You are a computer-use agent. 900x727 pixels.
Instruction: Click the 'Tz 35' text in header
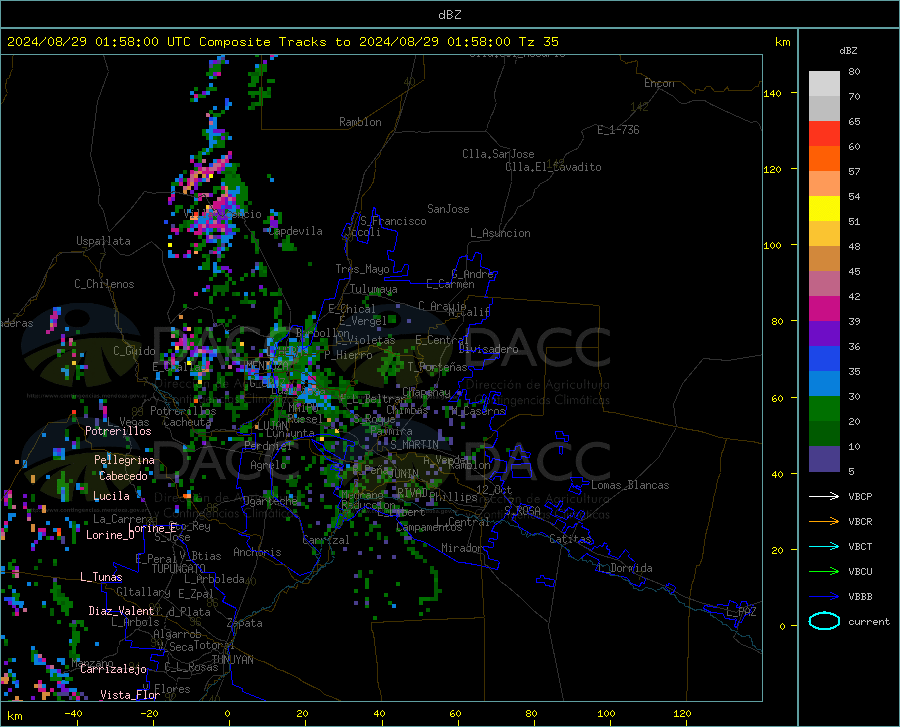(x=538, y=42)
